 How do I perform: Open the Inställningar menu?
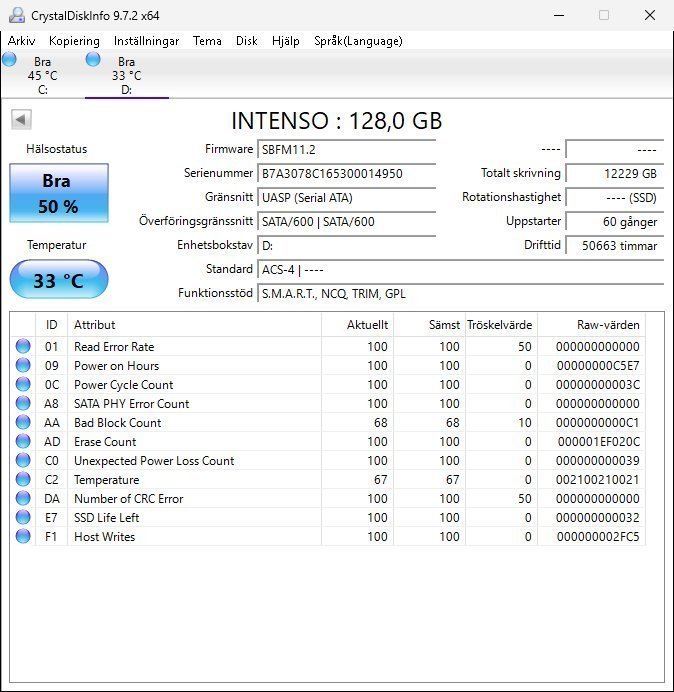[146, 41]
